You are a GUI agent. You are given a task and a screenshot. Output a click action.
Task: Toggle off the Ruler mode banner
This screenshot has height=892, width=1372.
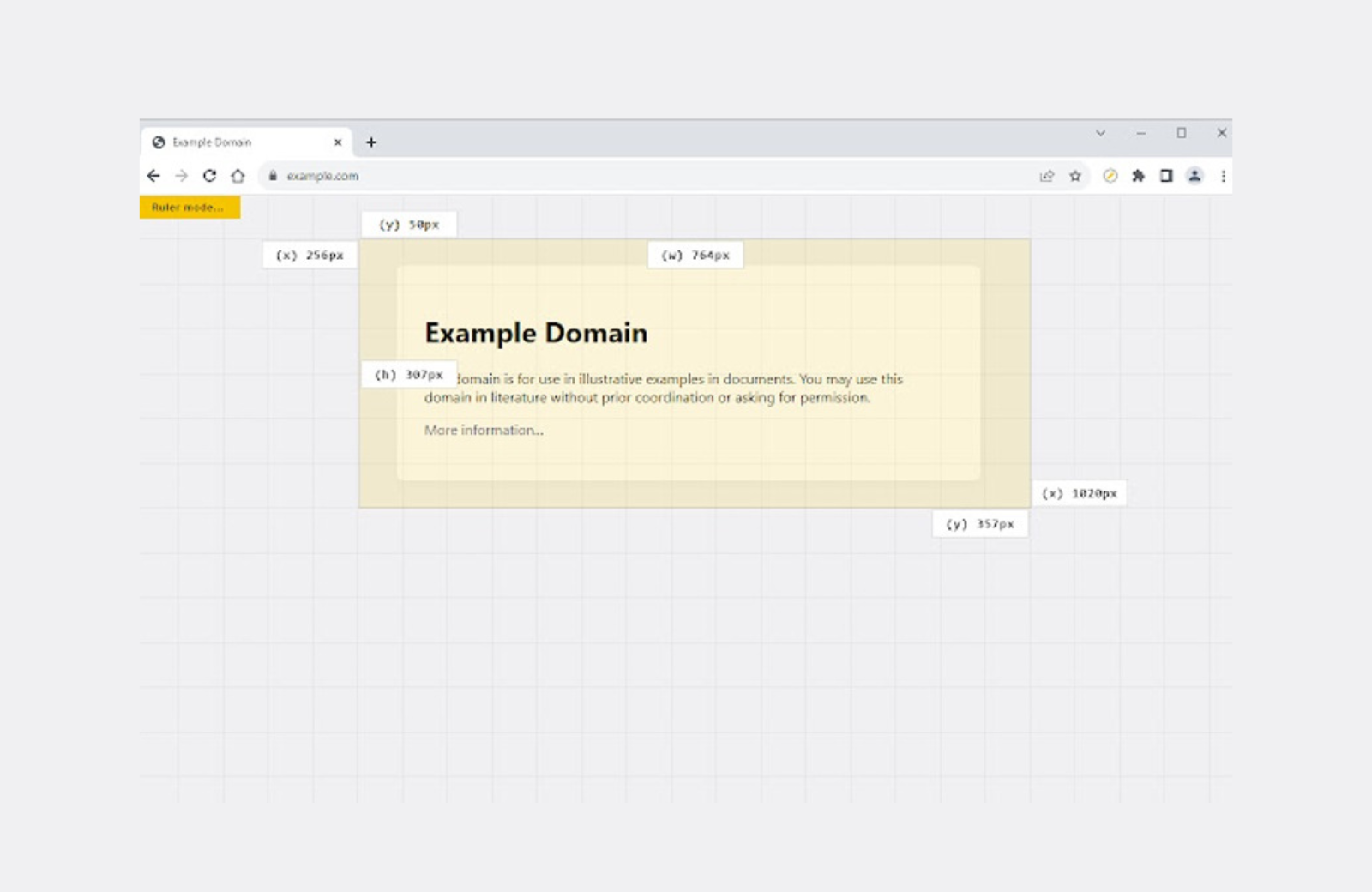(190, 207)
